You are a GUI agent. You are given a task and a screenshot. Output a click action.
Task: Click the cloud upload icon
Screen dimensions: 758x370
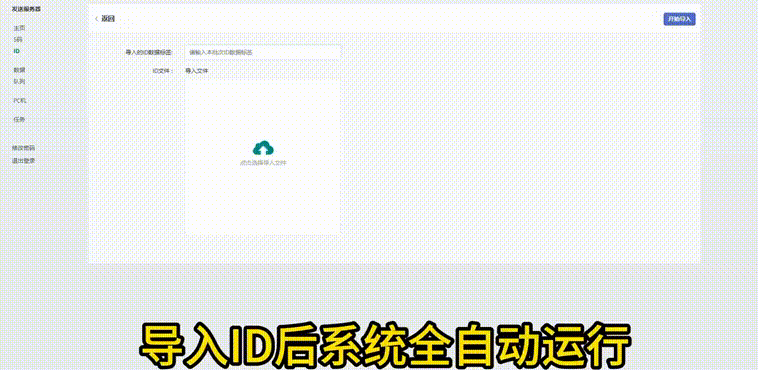point(263,148)
